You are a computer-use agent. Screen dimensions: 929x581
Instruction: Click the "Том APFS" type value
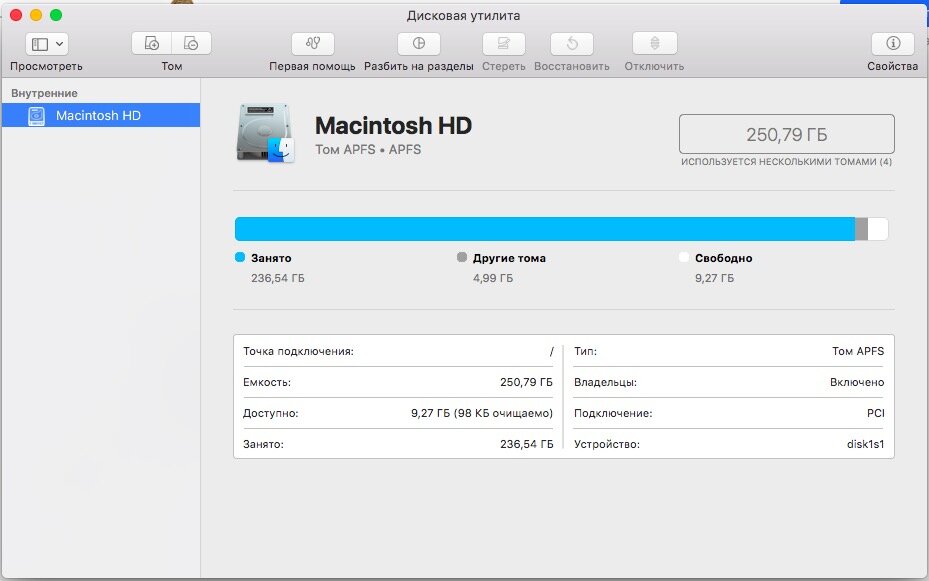click(858, 351)
